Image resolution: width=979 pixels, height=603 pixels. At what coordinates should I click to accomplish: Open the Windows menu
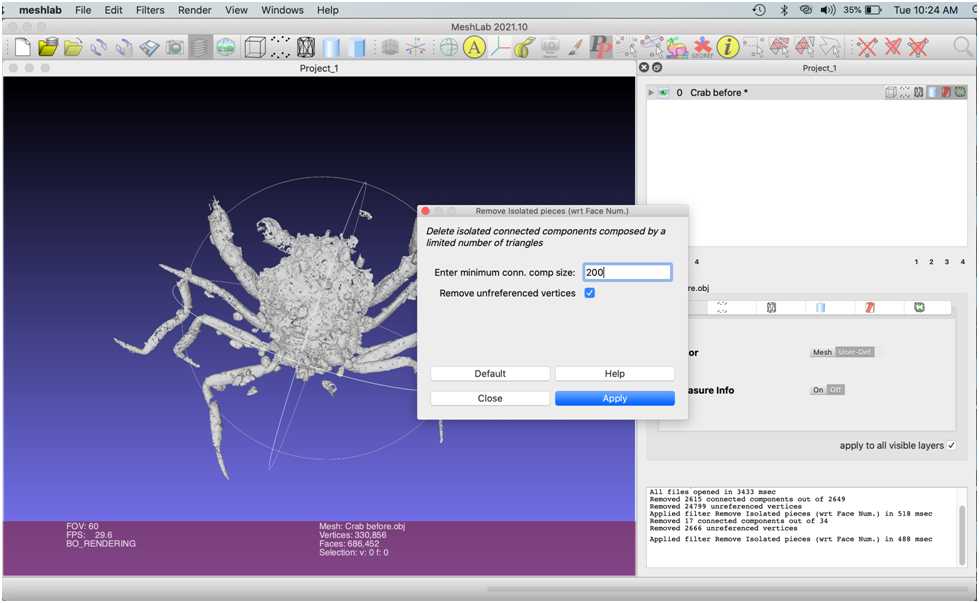click(x=282, y=10)
